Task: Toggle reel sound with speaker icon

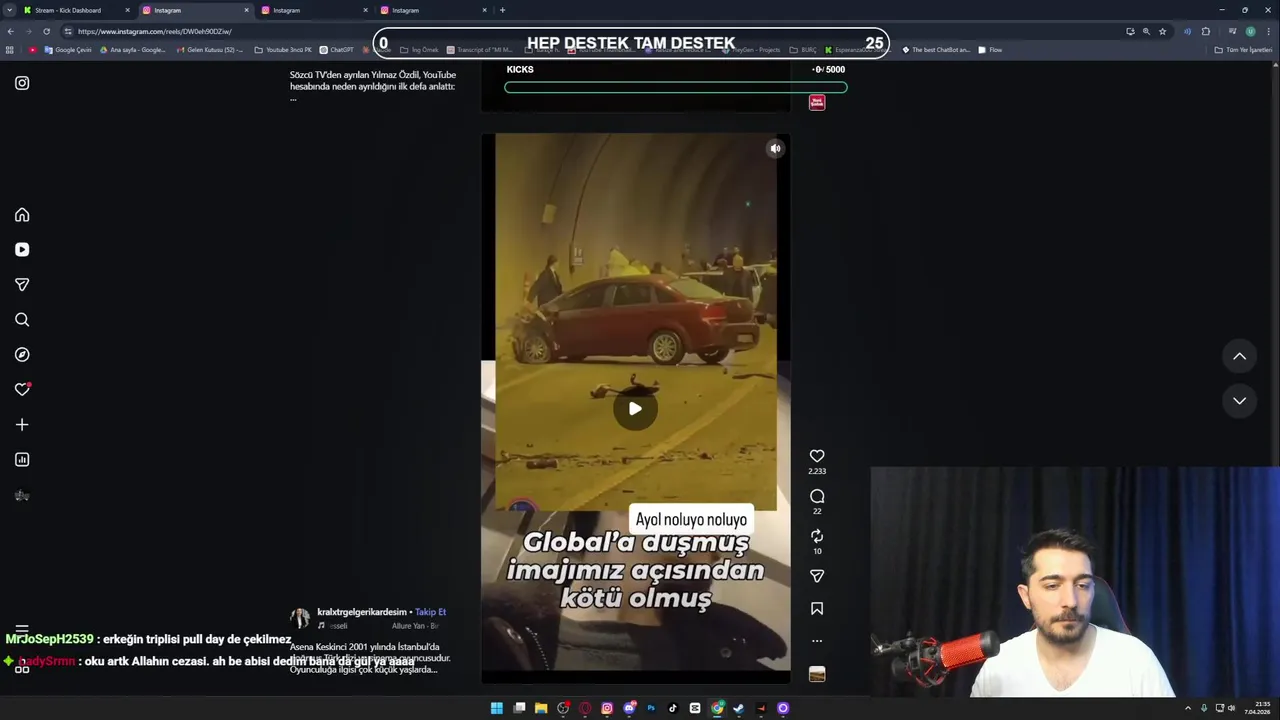Action: click(775, 148)
